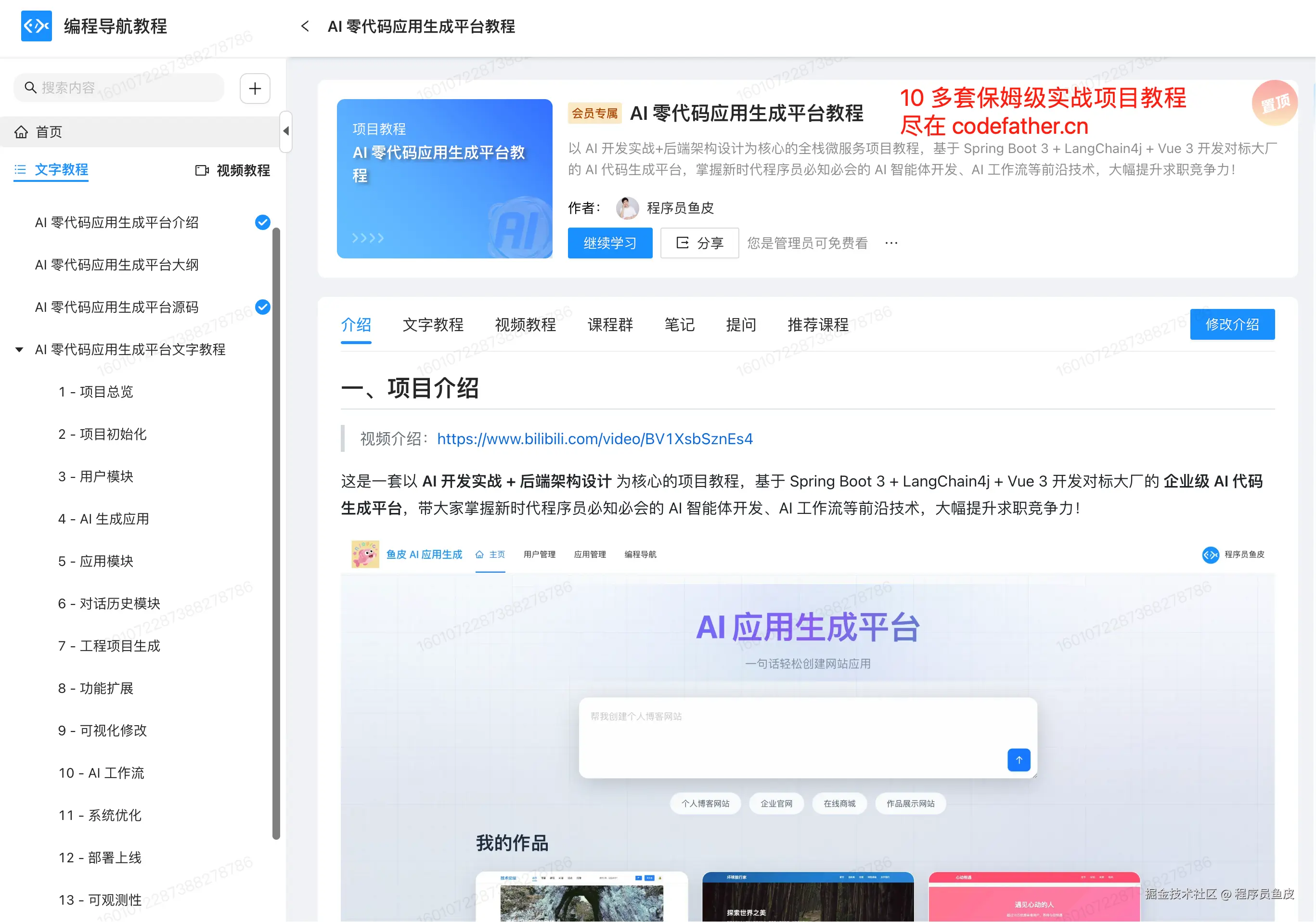Click the sidebar vertical scrollbar
The height and width of the screenshot is (922, 1316).
click(x=276, y=533)
